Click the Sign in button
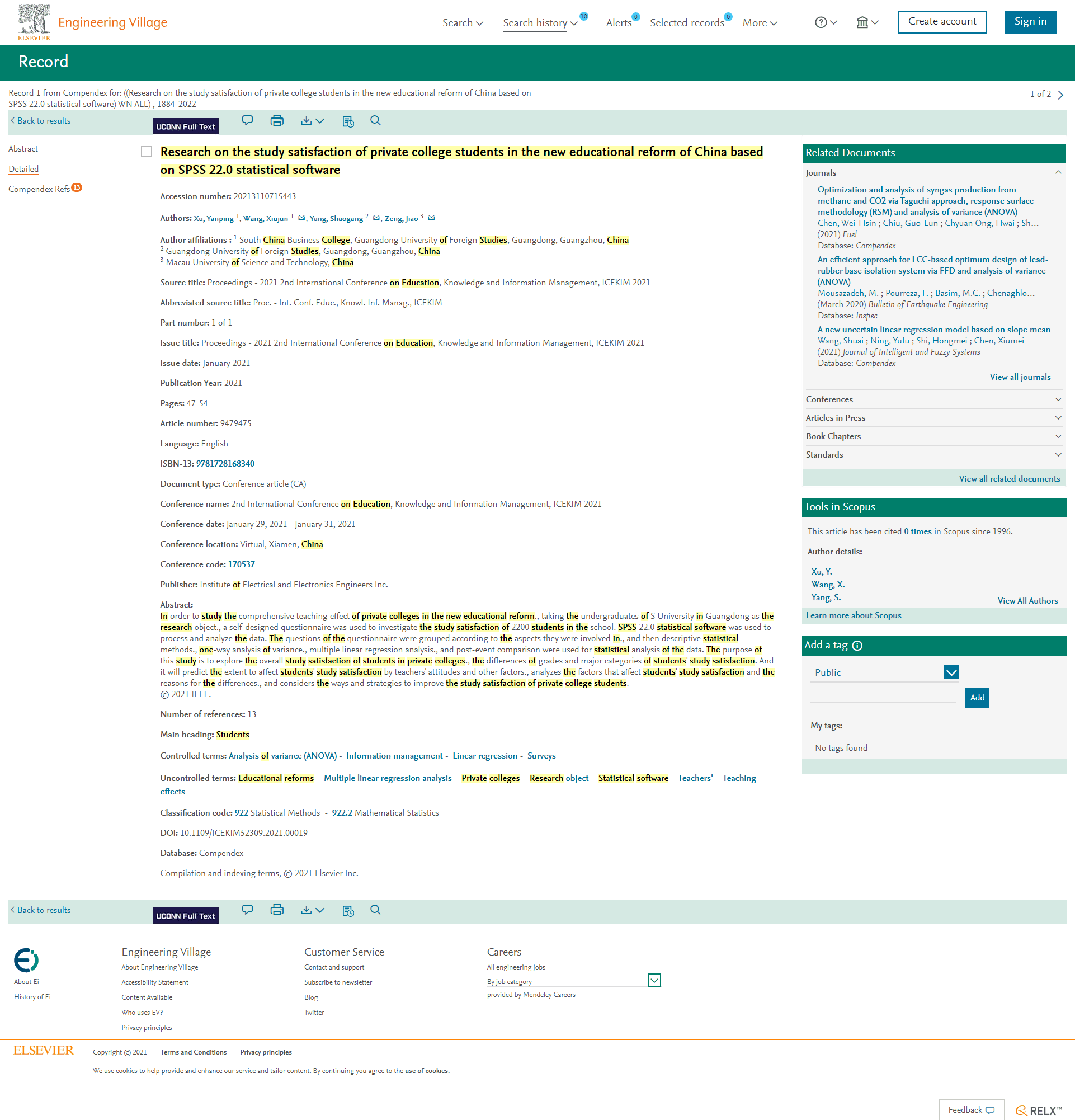This screenshot has height=1120, width=1075. [x=1030, y=22]
